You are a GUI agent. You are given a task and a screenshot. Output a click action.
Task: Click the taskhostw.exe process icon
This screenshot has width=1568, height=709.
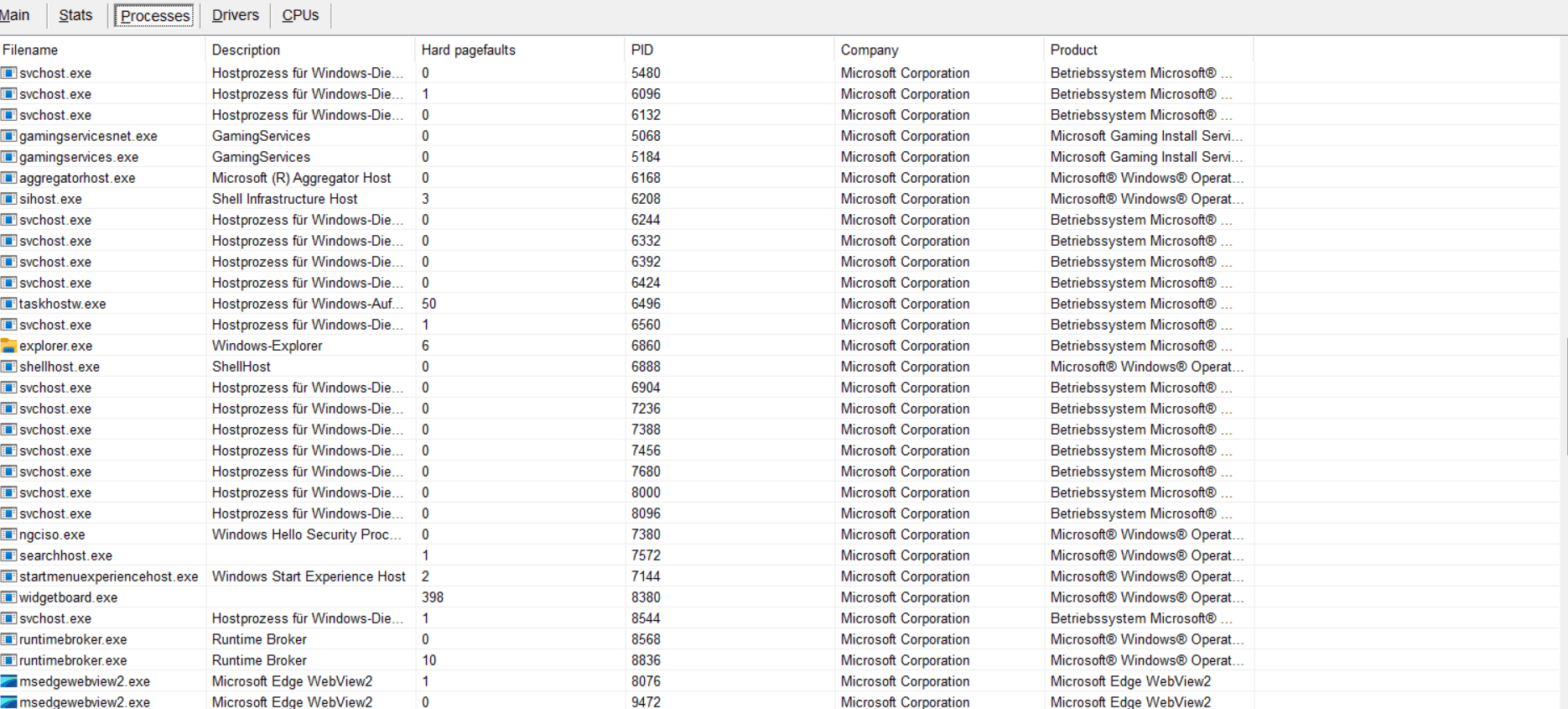click(8, 304)
